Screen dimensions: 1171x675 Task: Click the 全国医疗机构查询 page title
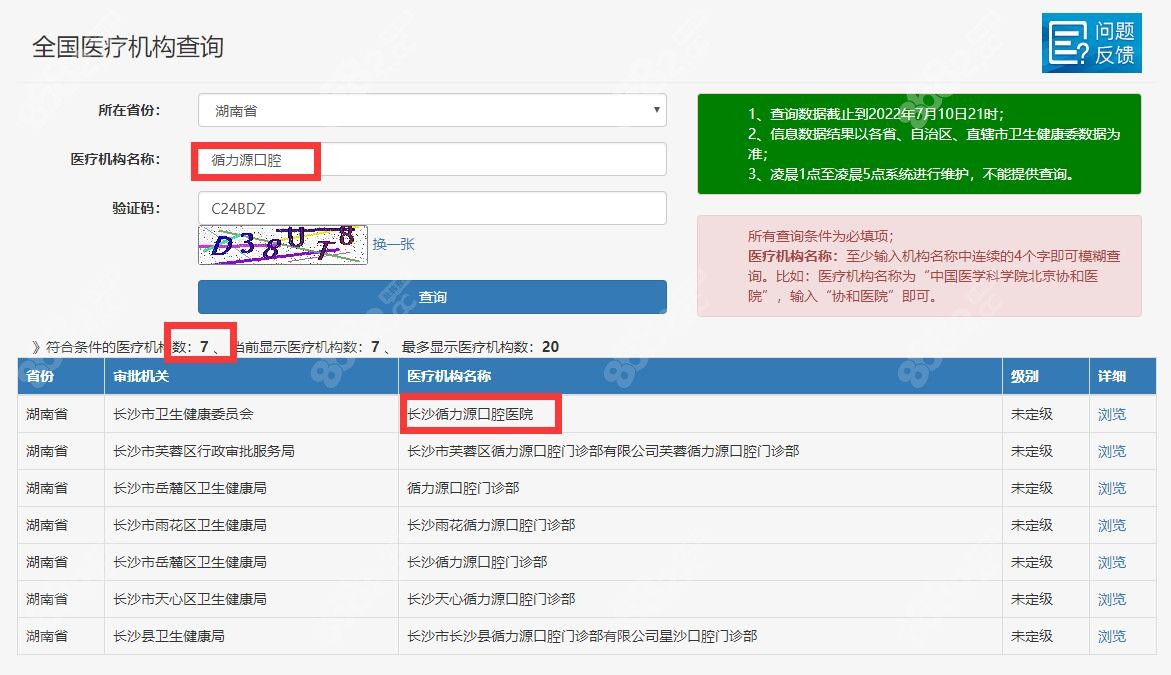128,47
